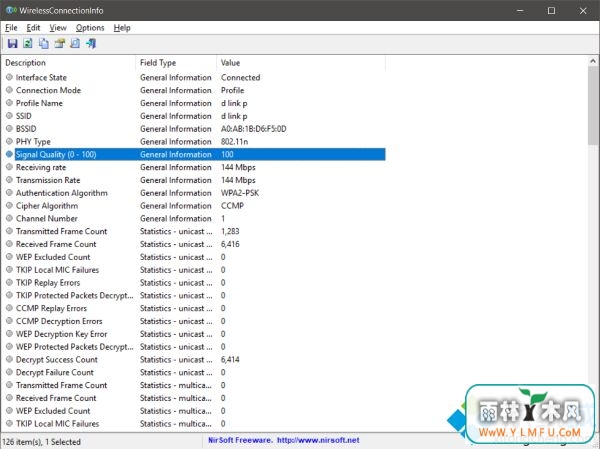Open the Options menu
The image size is (600, 449).
90,28
